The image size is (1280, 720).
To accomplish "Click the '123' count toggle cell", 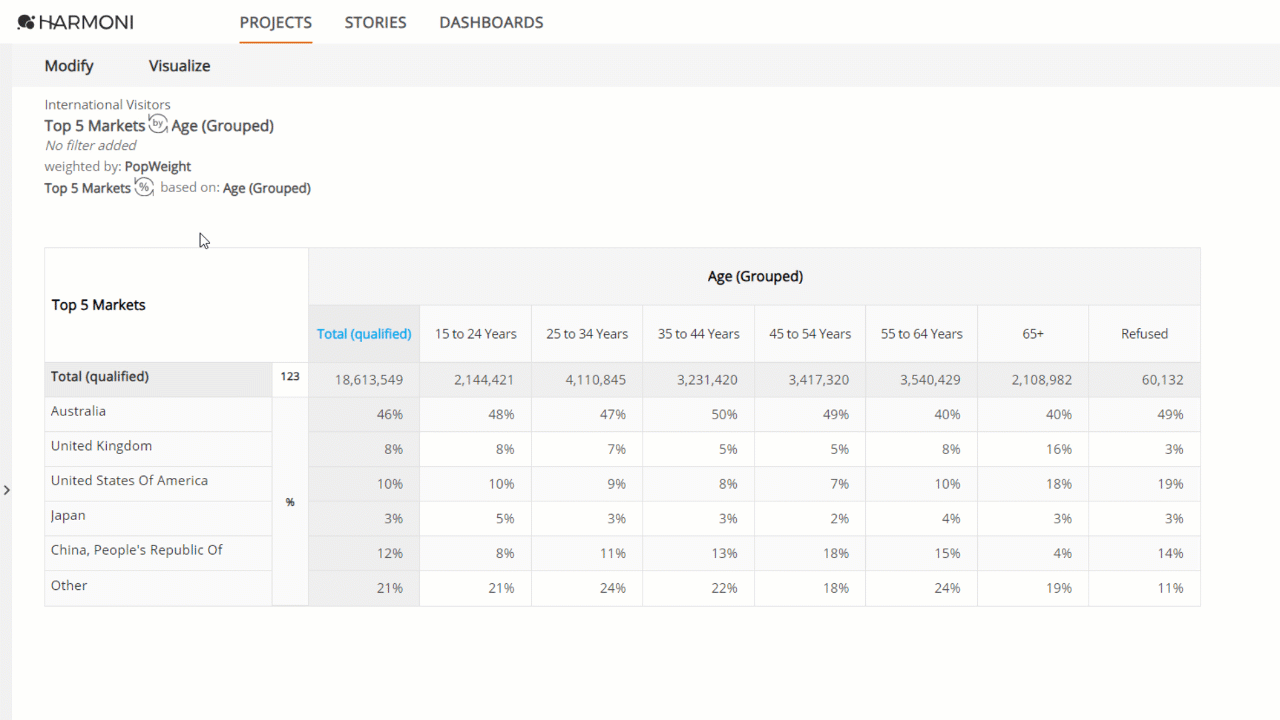I will coord(290,377).
